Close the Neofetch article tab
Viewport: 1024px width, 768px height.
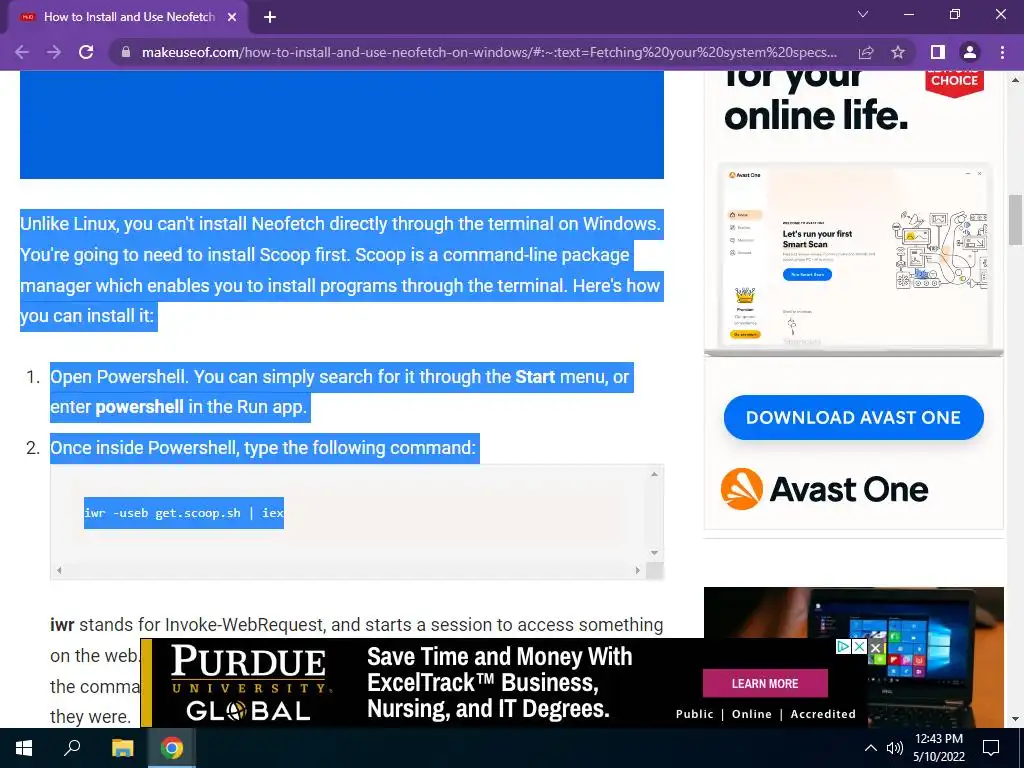pyautogui.click(x=232, y=18)
